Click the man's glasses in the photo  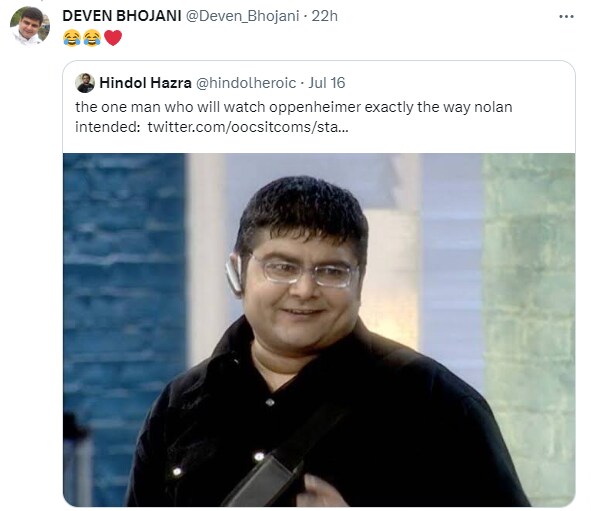coord(305,272)
